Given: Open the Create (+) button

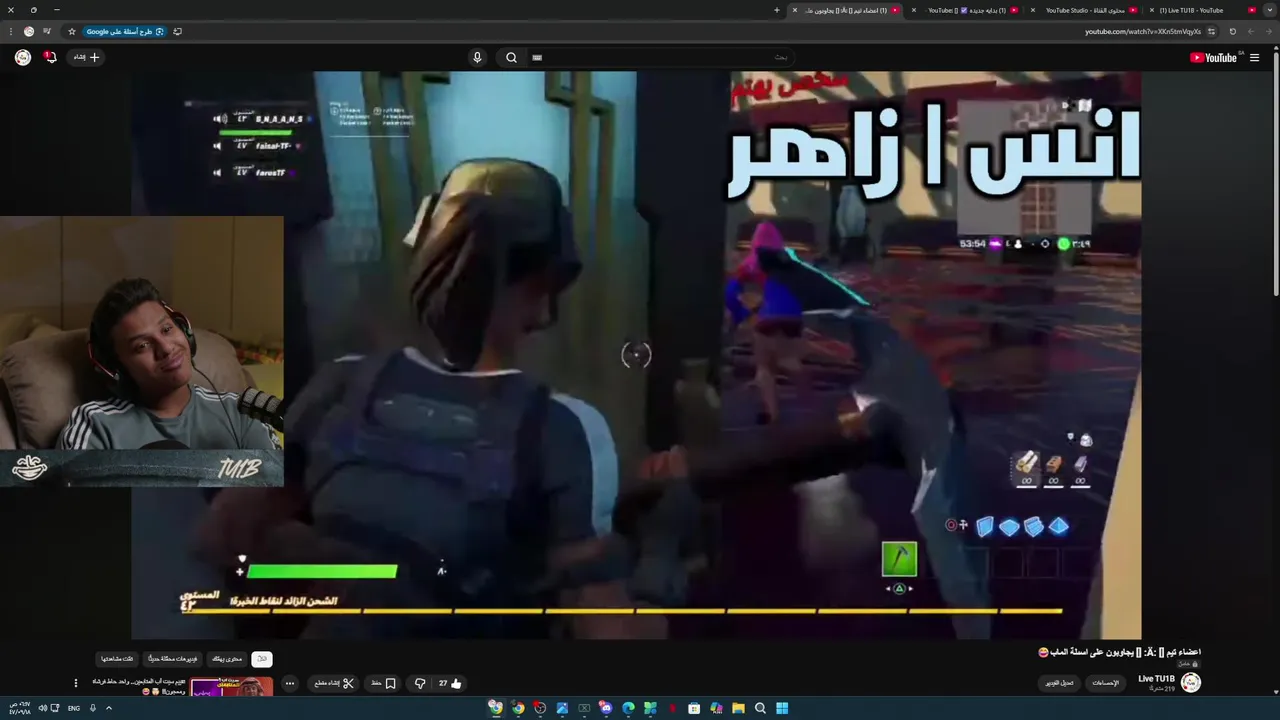Looking at the screenshot, I should 87,58.
